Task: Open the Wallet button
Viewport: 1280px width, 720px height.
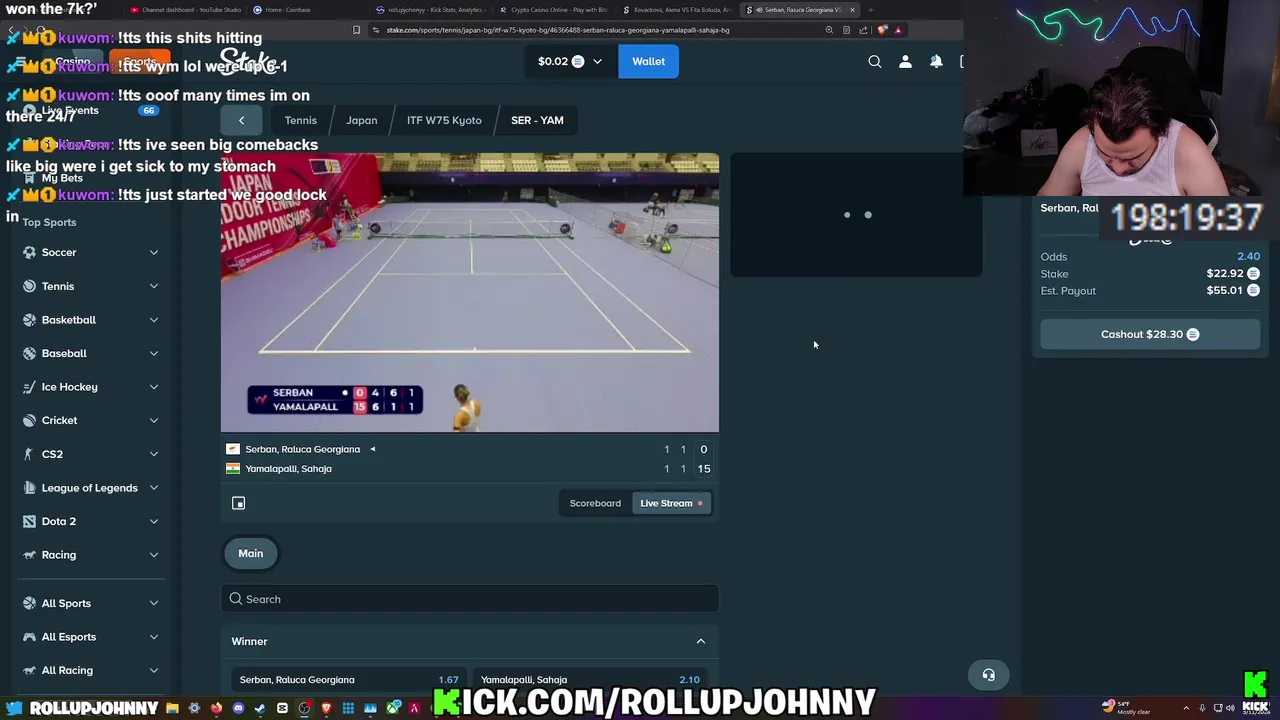Action: coord(648,61)
